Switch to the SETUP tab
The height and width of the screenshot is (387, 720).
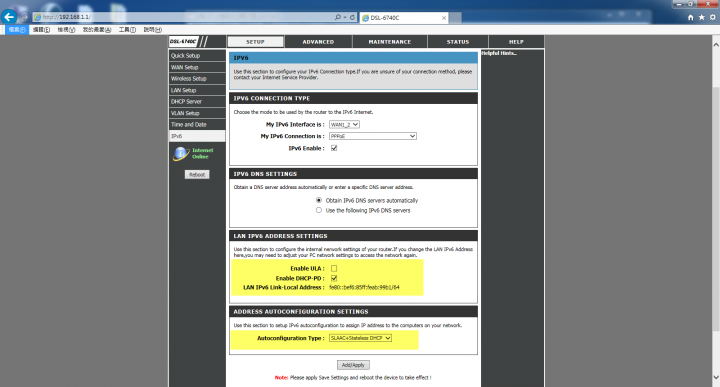[x=255, y=42]
